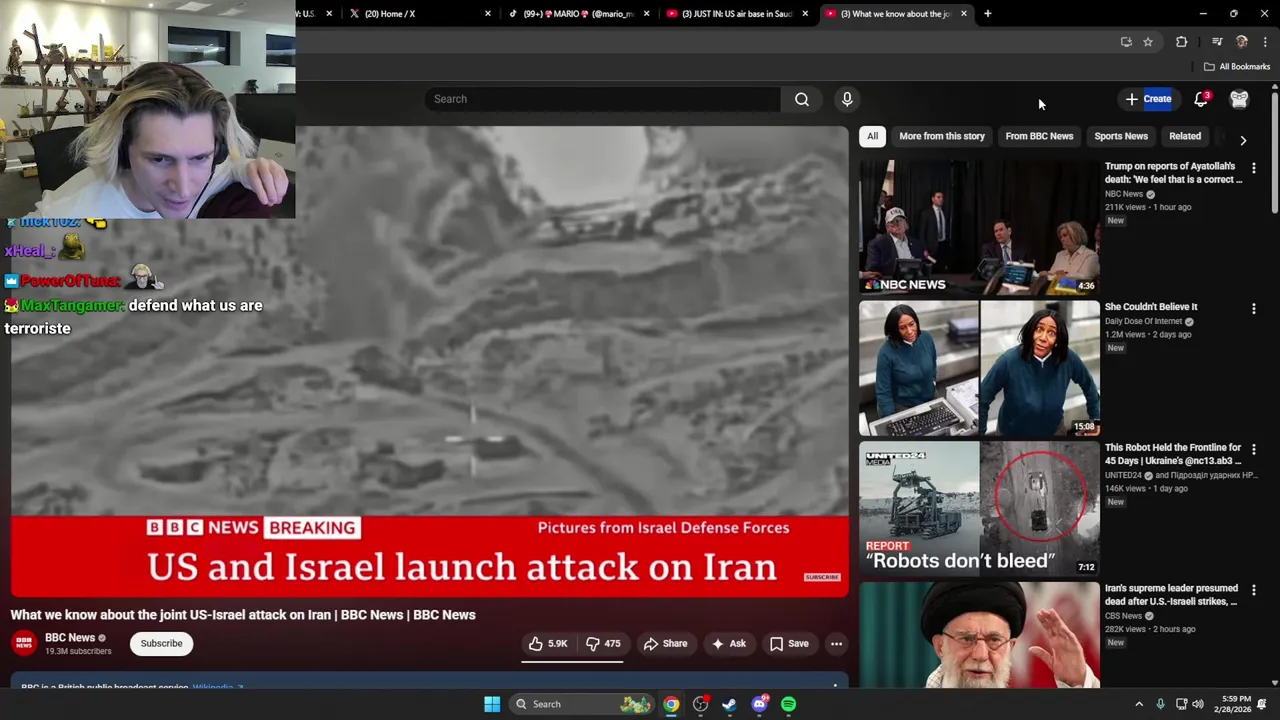This screenshot has width=1280, height=720.
Task: Click the Windows taskbar Search box
Action: [584, 704]
